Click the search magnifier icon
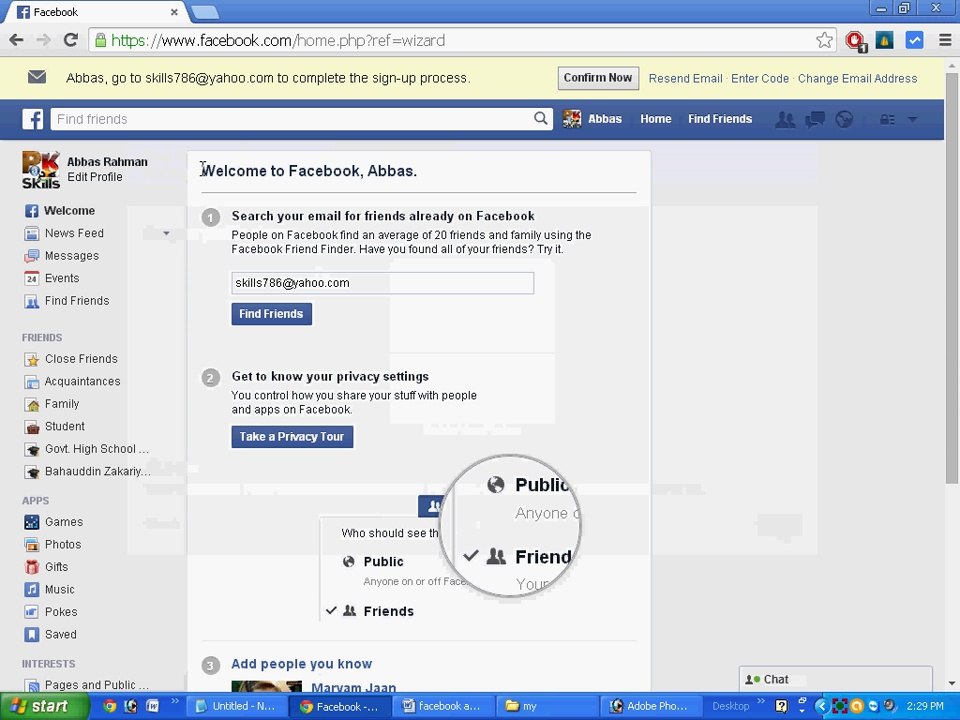Viewport: 960px width, 720px height. tap(540, 118)
